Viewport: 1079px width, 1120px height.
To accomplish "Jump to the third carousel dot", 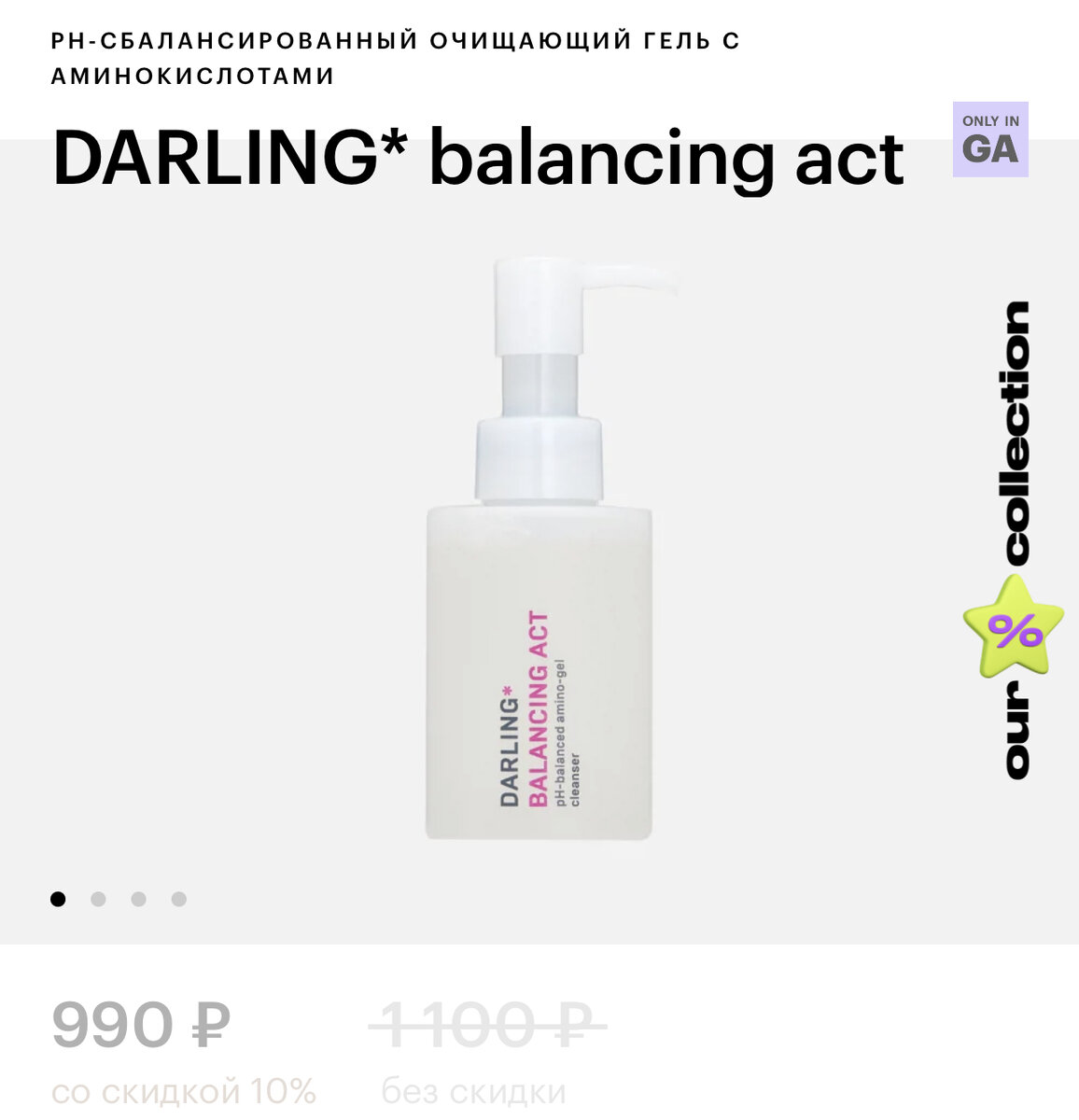I will (138, 899).
